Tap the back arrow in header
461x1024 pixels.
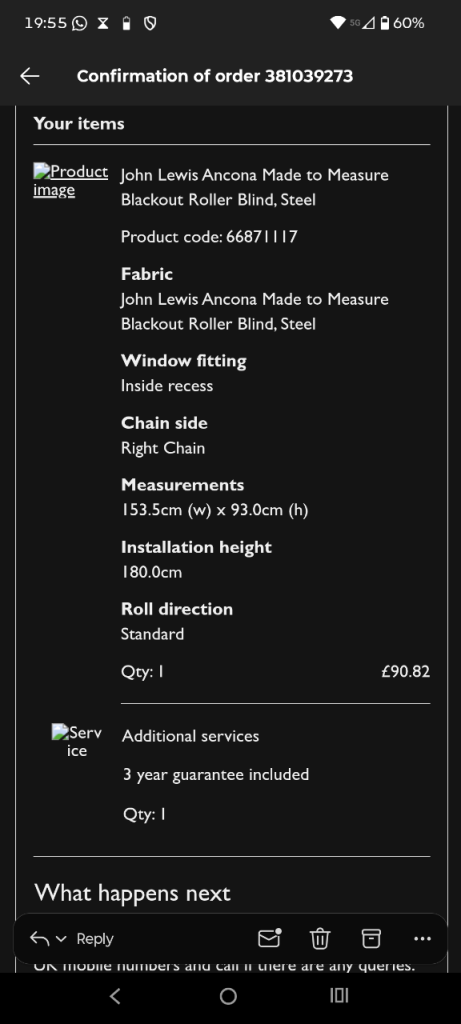coord(29,76)
